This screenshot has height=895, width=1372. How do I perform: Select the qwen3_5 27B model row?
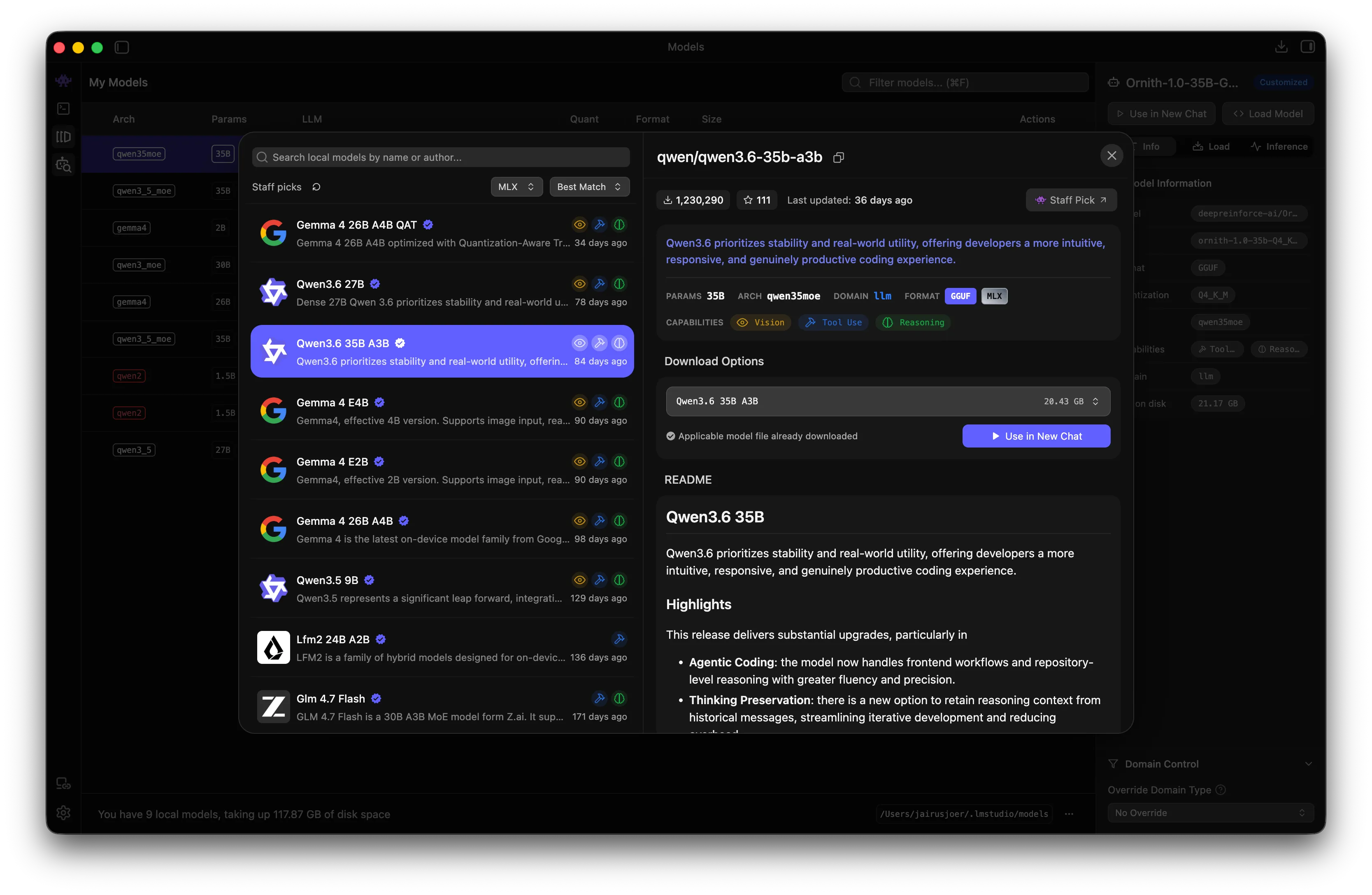160,450
